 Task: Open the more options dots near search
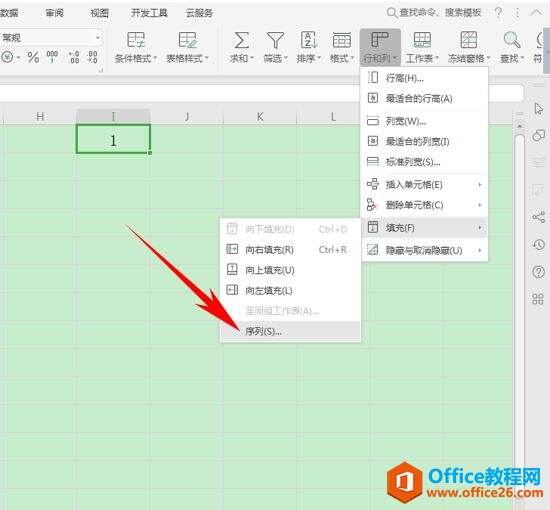(x=517, y=13)
